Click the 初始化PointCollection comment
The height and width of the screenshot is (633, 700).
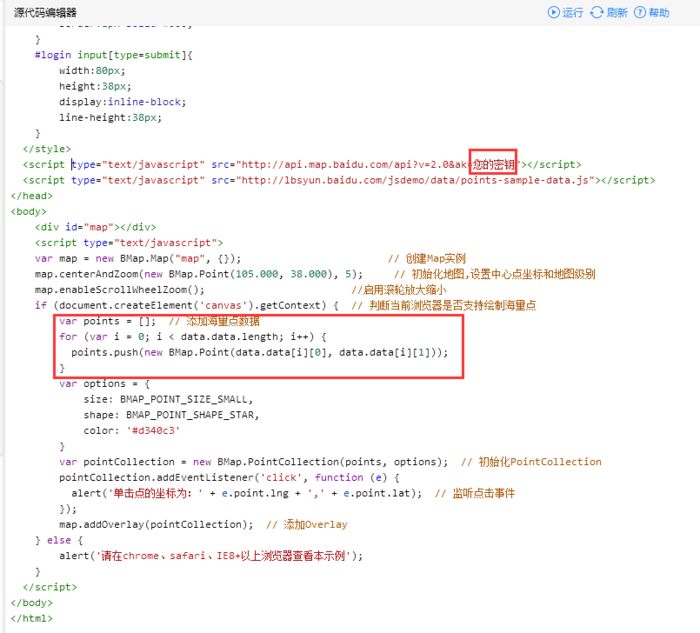[x=531, y=462]
